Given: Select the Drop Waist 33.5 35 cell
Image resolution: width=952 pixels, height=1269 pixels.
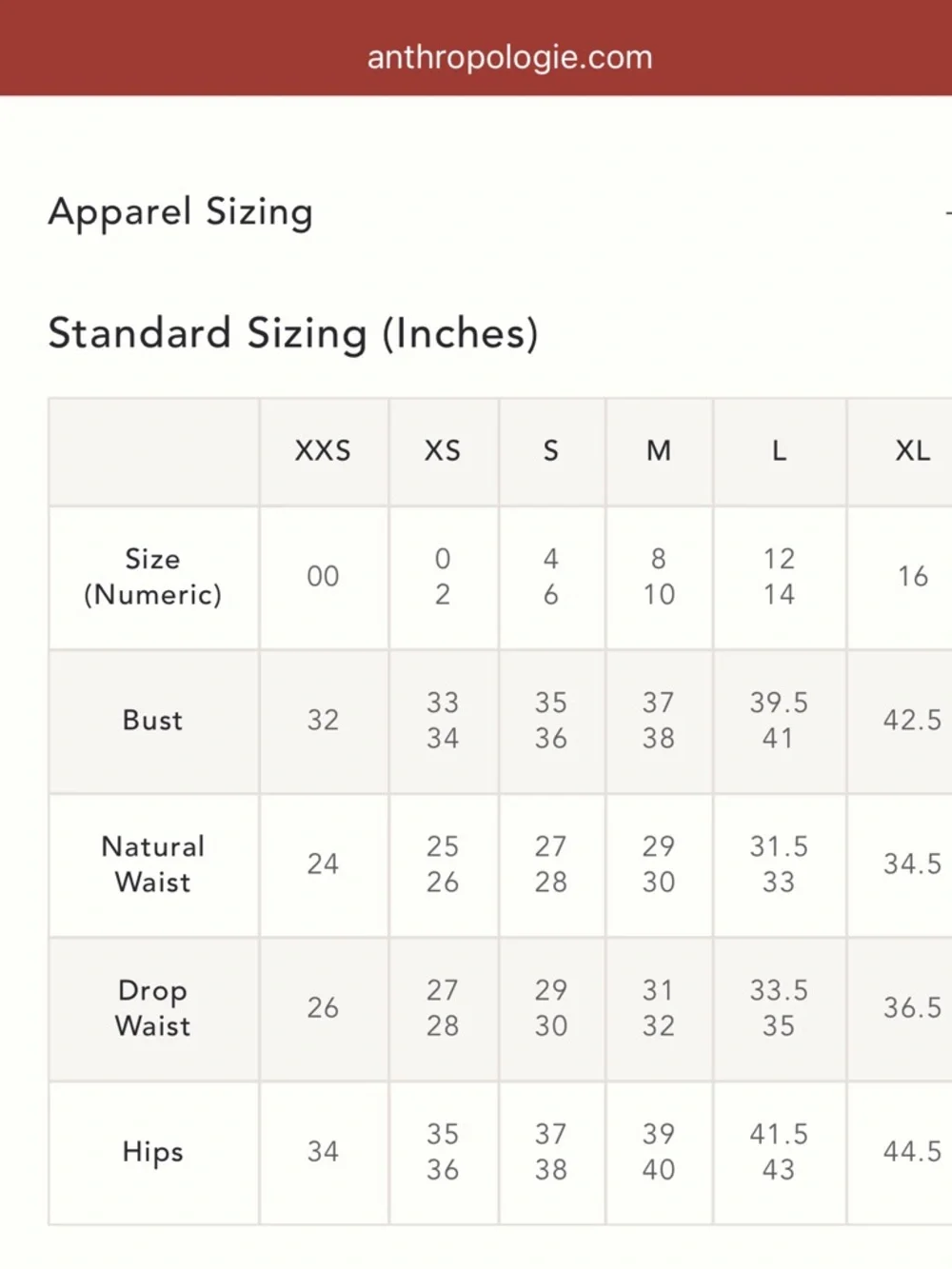Looking at the screenshot, I should [x=779, y=1008].
